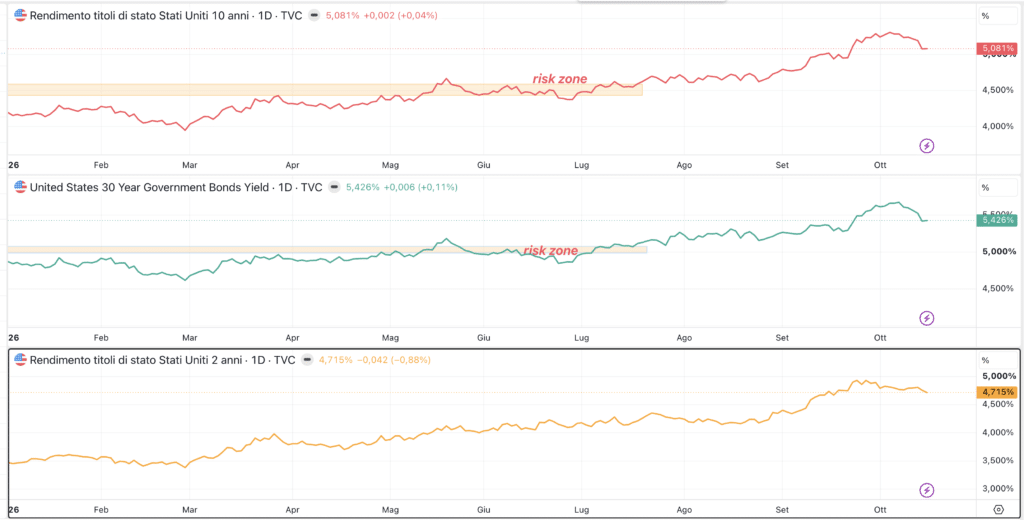Click the 3,500% axis level in the 2-year pane
This screenshot has height=520, width=1024.
point(999,461)
